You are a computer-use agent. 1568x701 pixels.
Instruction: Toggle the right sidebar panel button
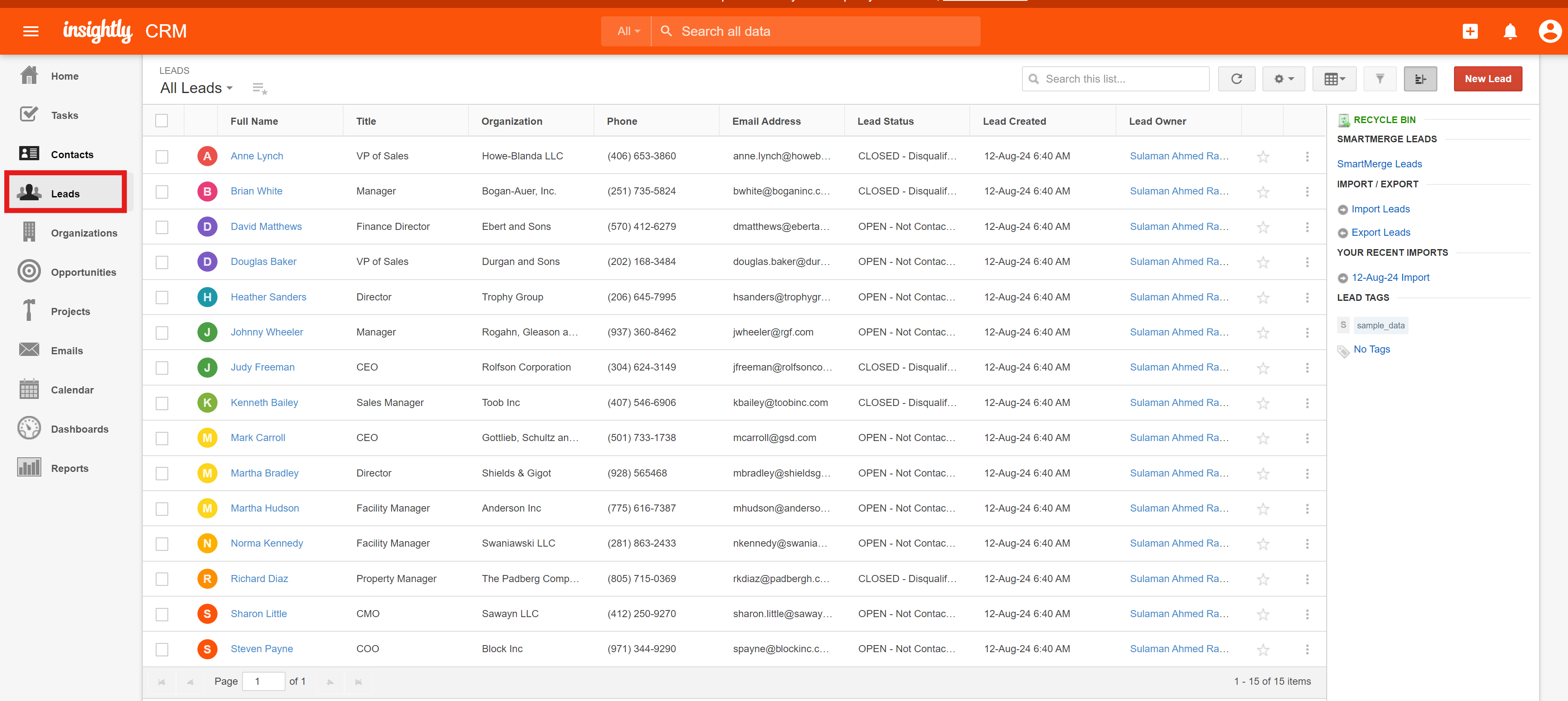[1420, 79]
